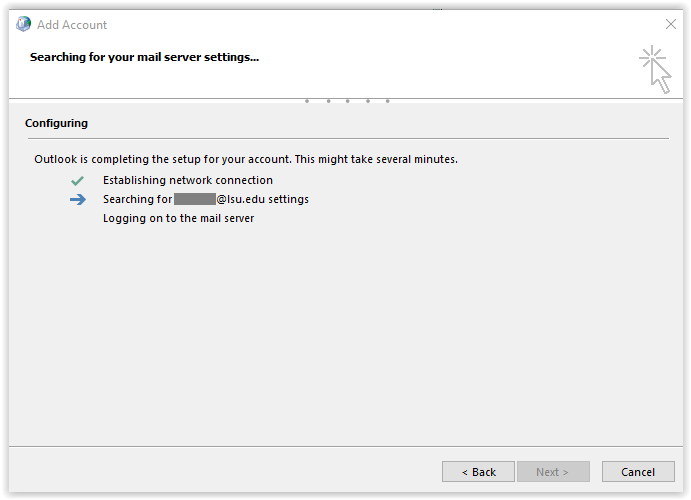This screenshot has width=691, height=500.
Task: Click the animated progress dots indicator
Action: (347, 101)
